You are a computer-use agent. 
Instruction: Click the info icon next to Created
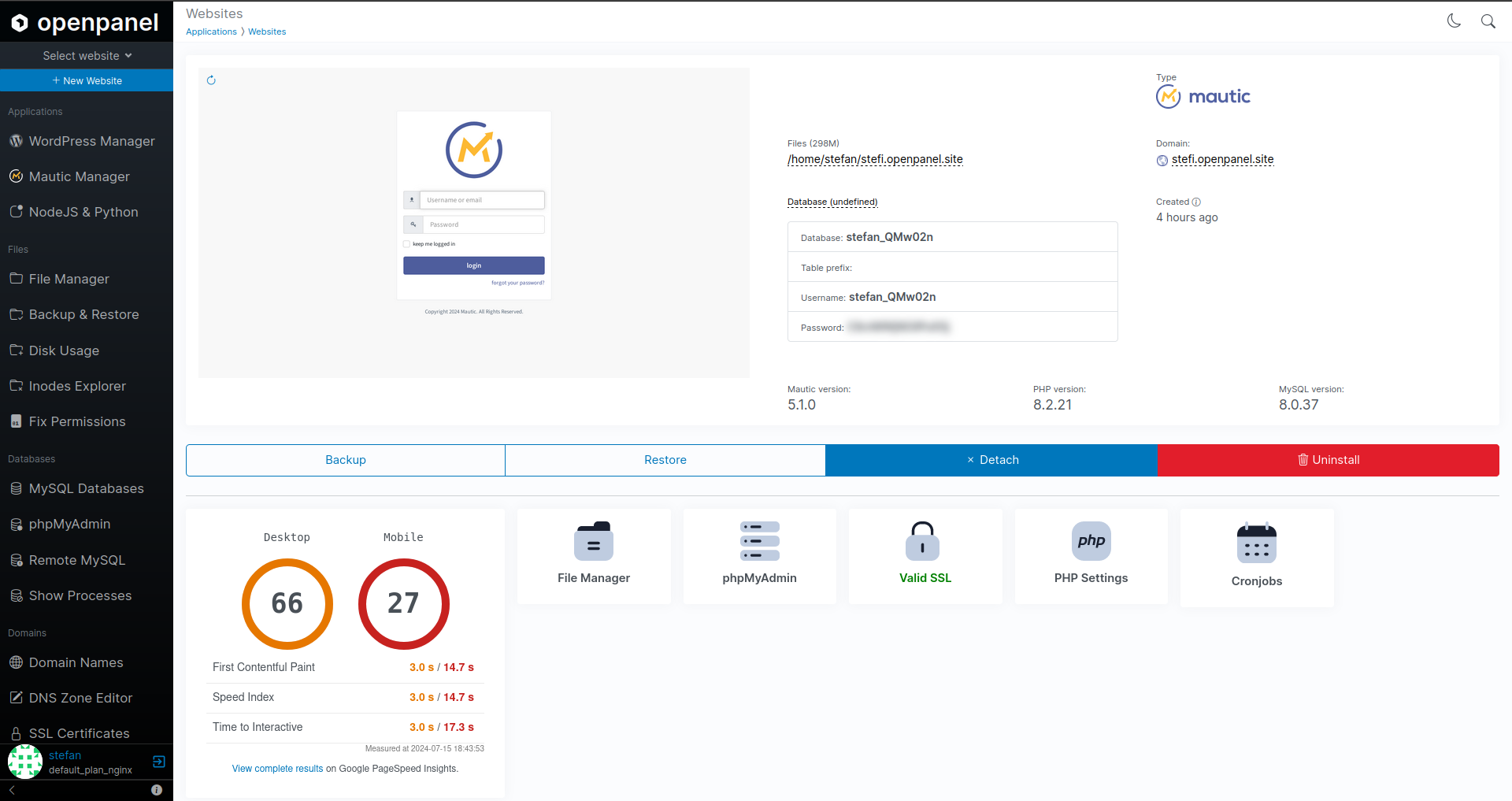pyautogui.click(x=1196, y=202)
